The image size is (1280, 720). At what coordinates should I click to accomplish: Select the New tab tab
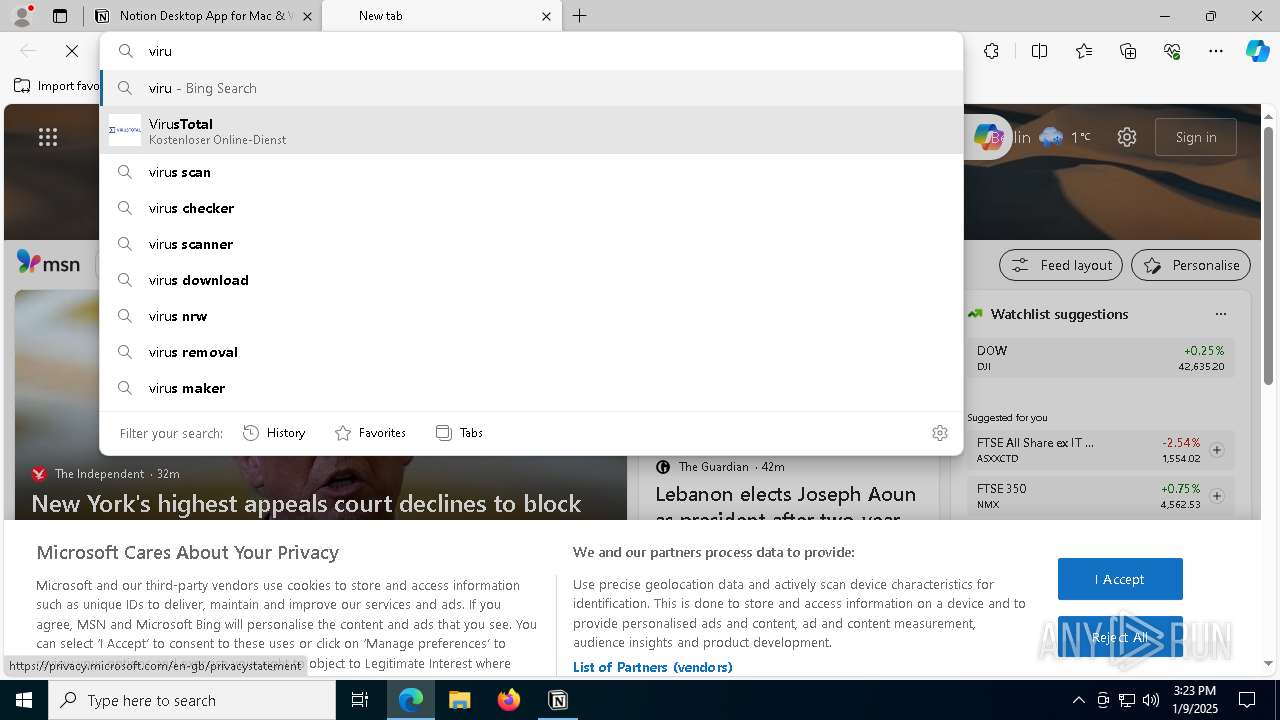440,16
